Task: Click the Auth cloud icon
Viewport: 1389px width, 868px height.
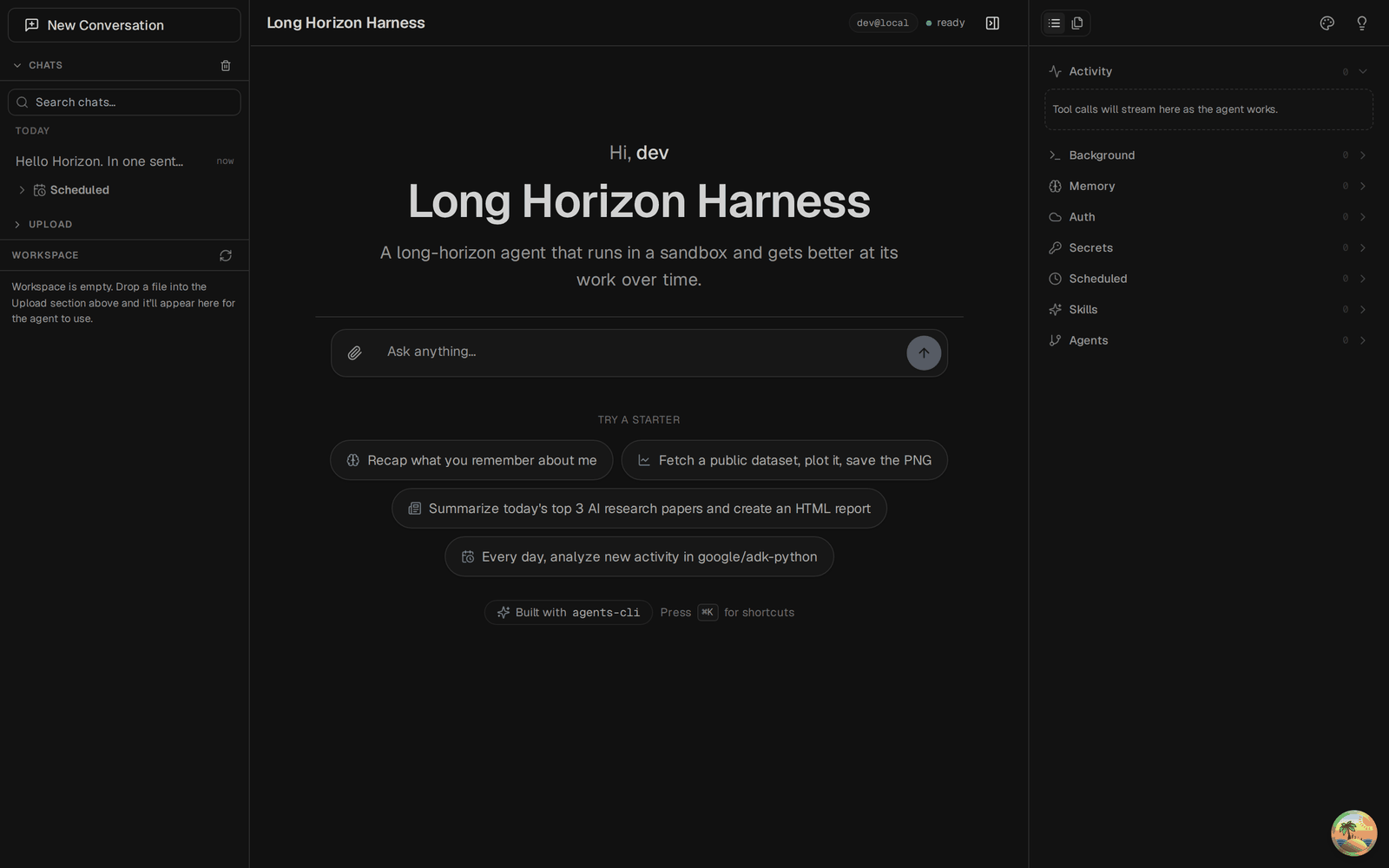Action: click(1055, 217)
